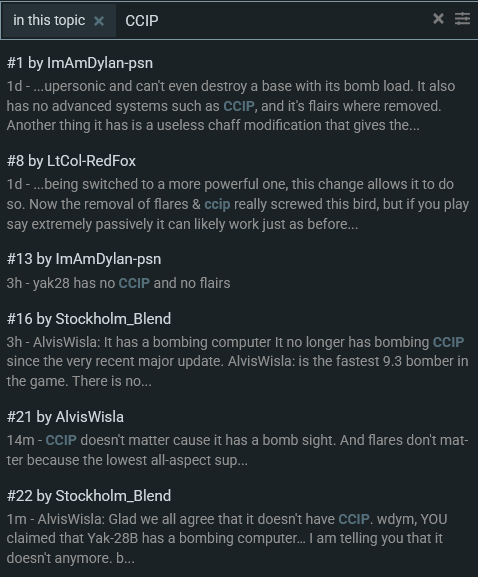Image resolution: width=478 pixels, height=577 pixels.
Task: Click the 'yak28 has no CCIP' excerpt
Action: (x=118, y=283)
